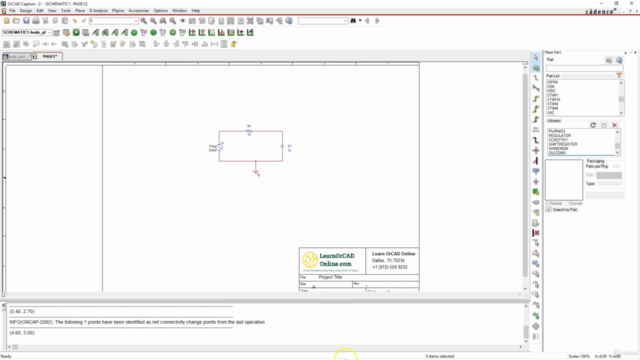640x360 pixels.
Task: Select REGULATOR in the Libraries list
Action: click(560, 136)
